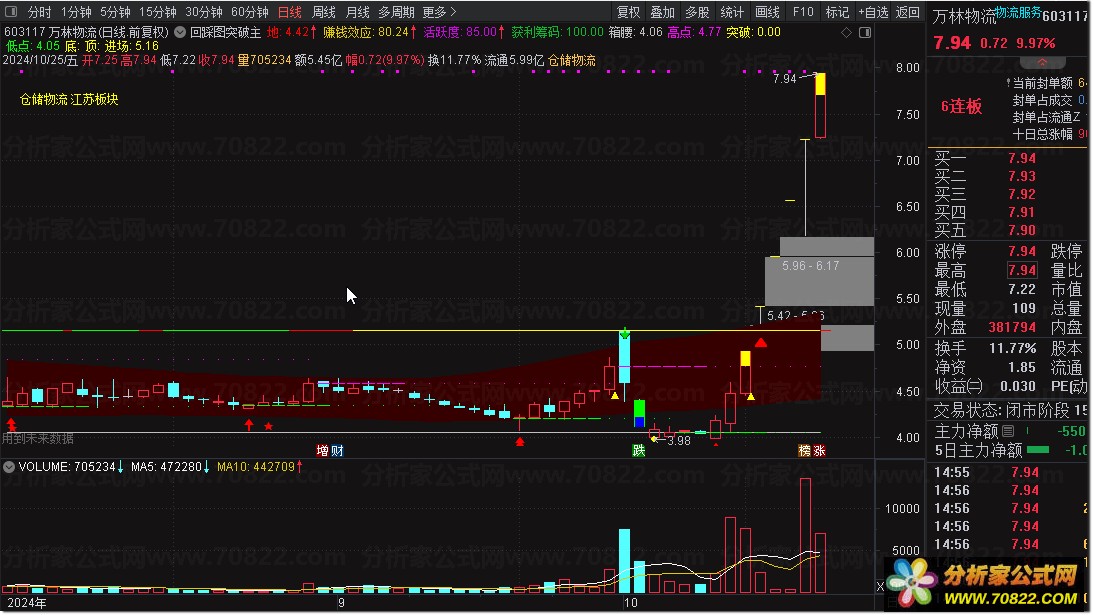Click the green bar beside 5日主力净额

pyautogui.click(x=1038, y=450)
